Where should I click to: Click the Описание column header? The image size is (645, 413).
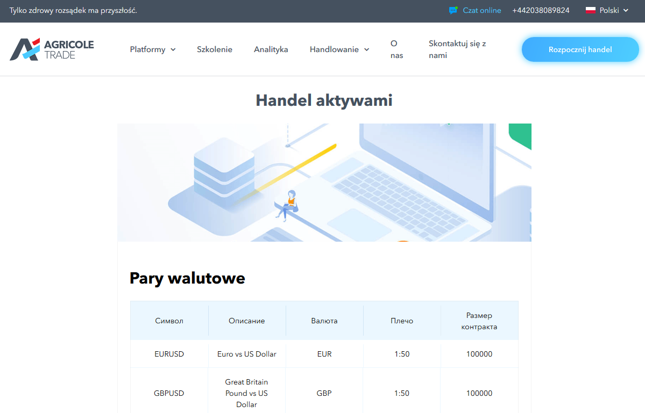(x=247, y=321)
